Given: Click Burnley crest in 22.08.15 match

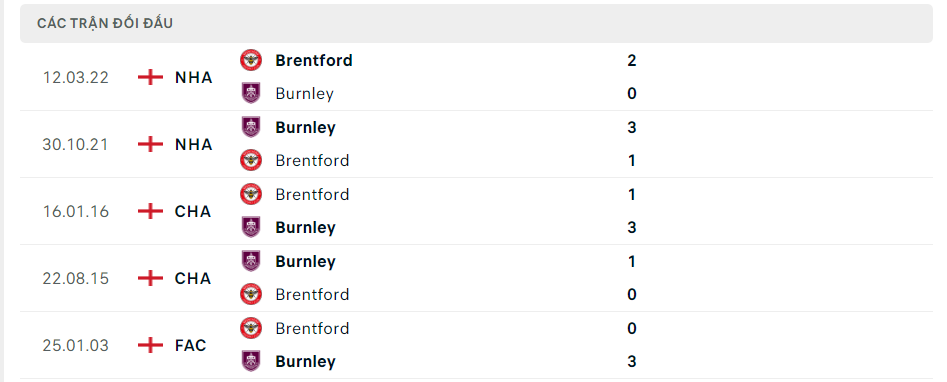Looking at the screenshot, I should (251, 261).
